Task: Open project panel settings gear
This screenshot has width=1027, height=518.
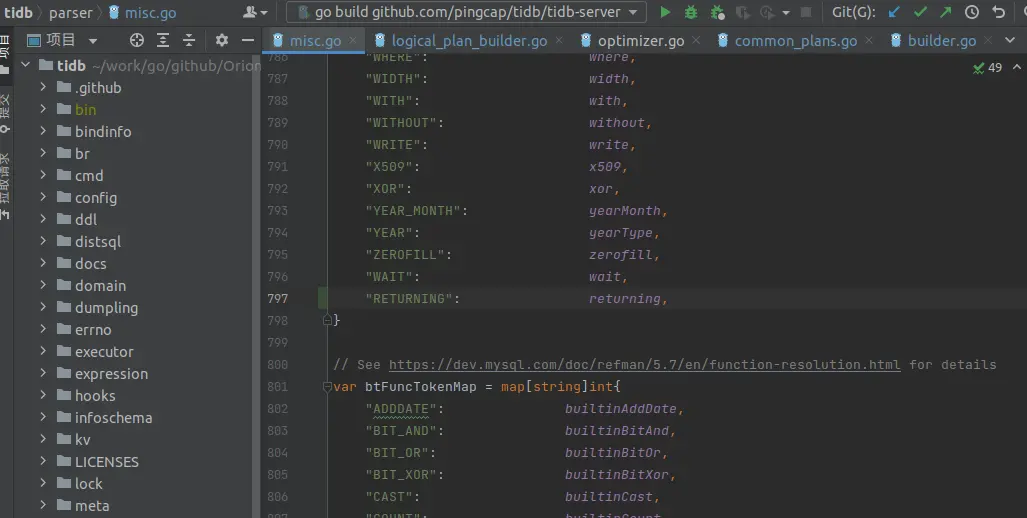Action: tap(222, 41)
